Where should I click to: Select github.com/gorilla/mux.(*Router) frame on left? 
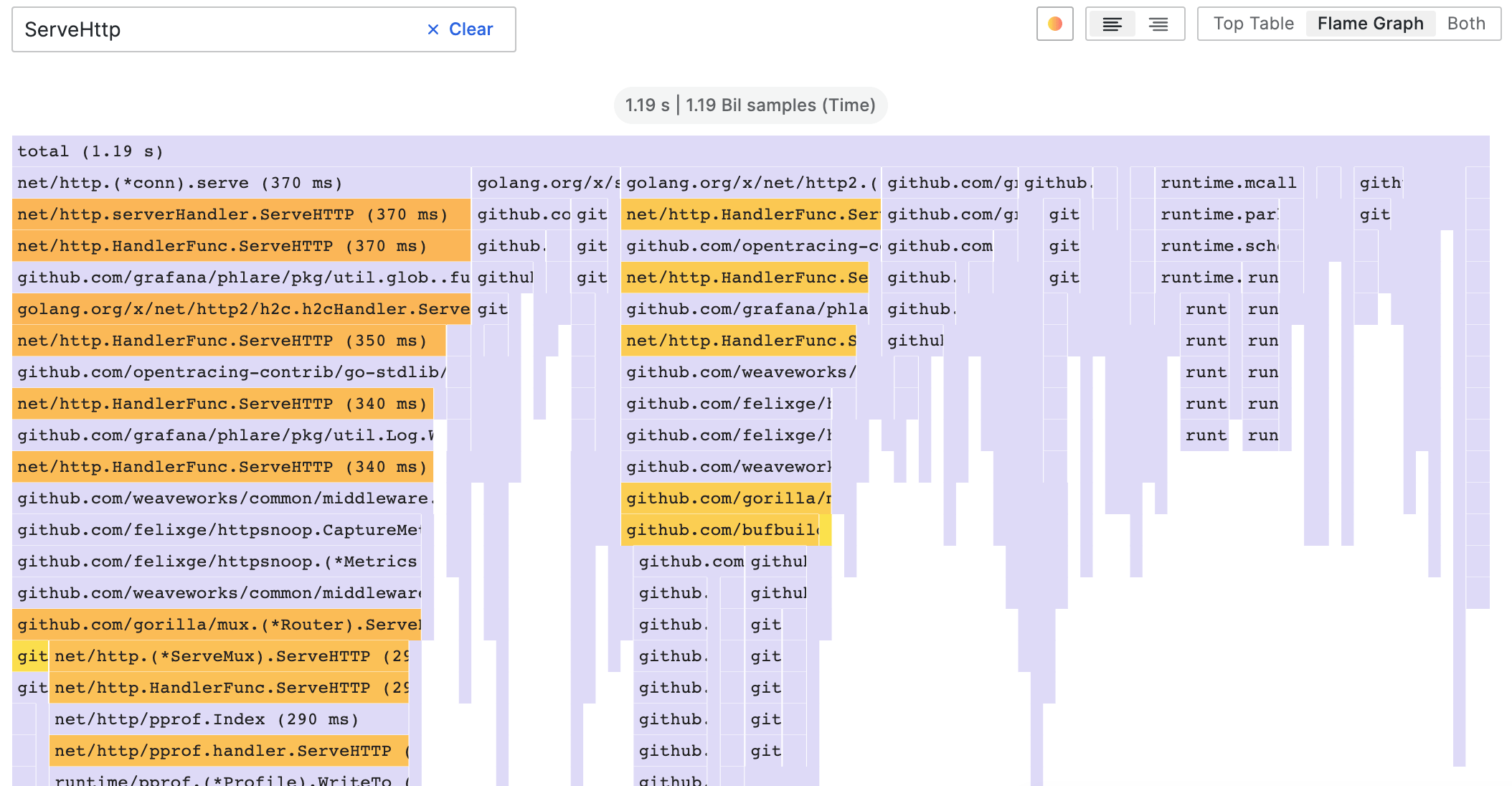pyautogui.click(x=217, y=625)
